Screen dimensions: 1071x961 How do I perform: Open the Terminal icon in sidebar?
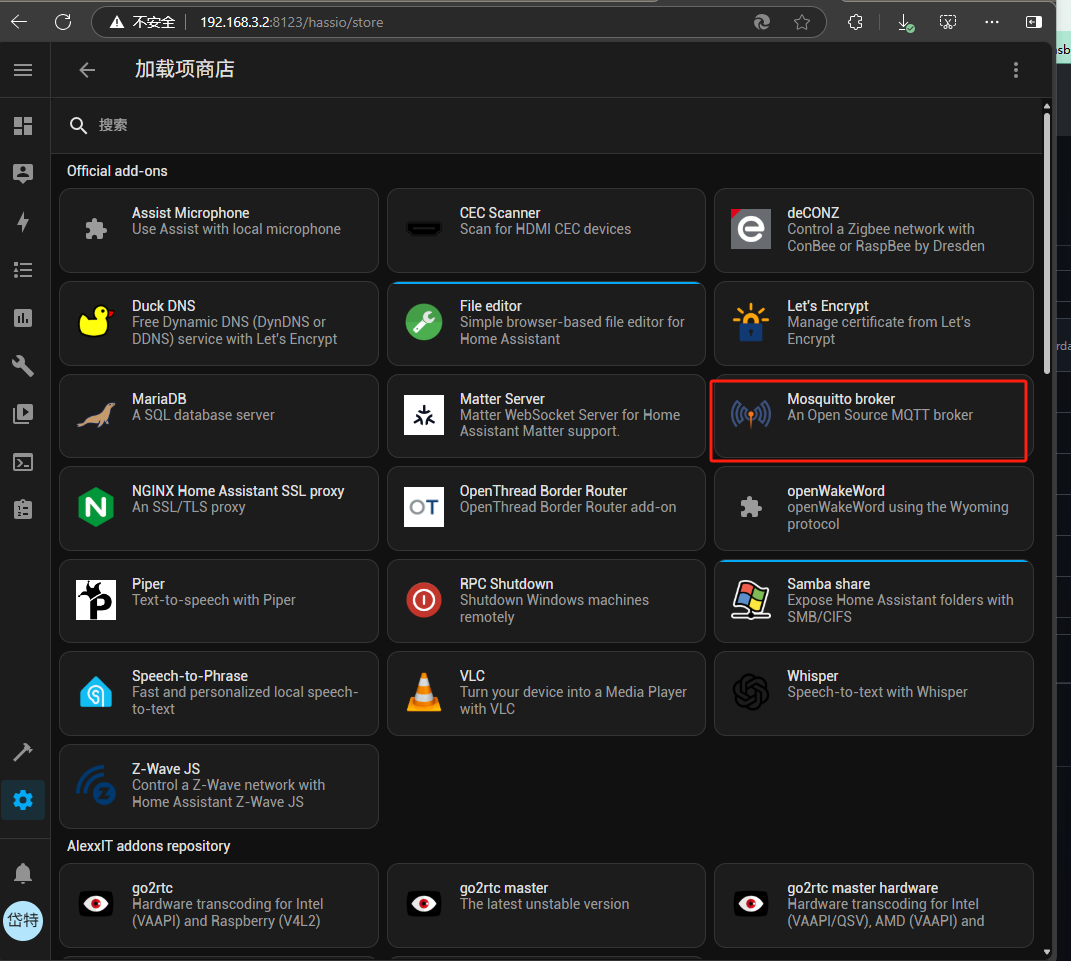[x=23, y=462]
